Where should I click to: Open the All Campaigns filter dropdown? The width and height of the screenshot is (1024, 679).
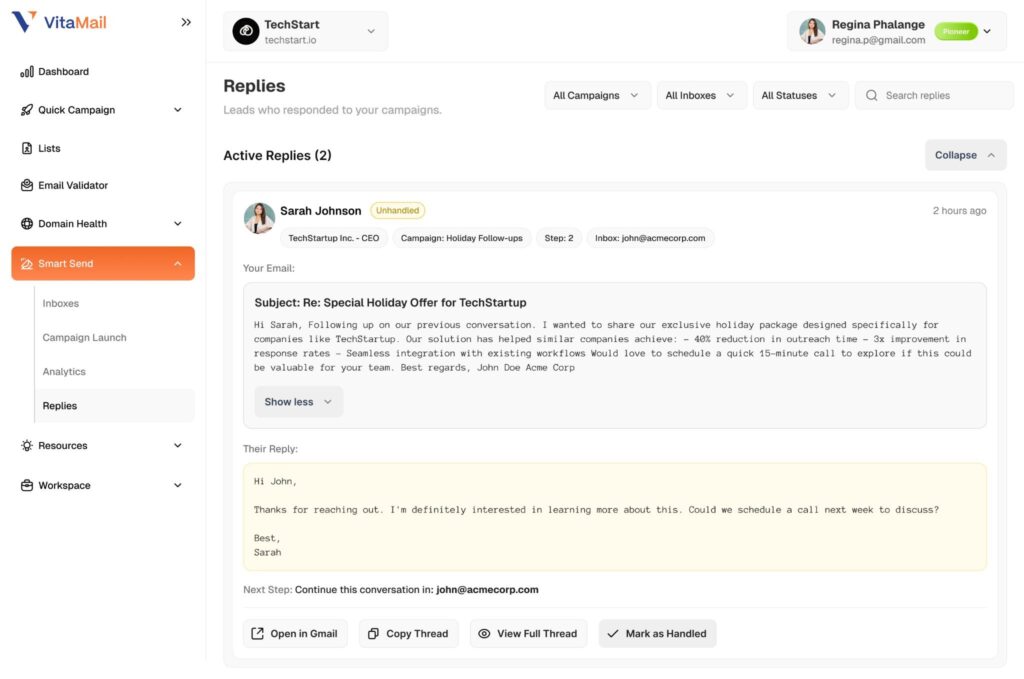tap(597, 95)
